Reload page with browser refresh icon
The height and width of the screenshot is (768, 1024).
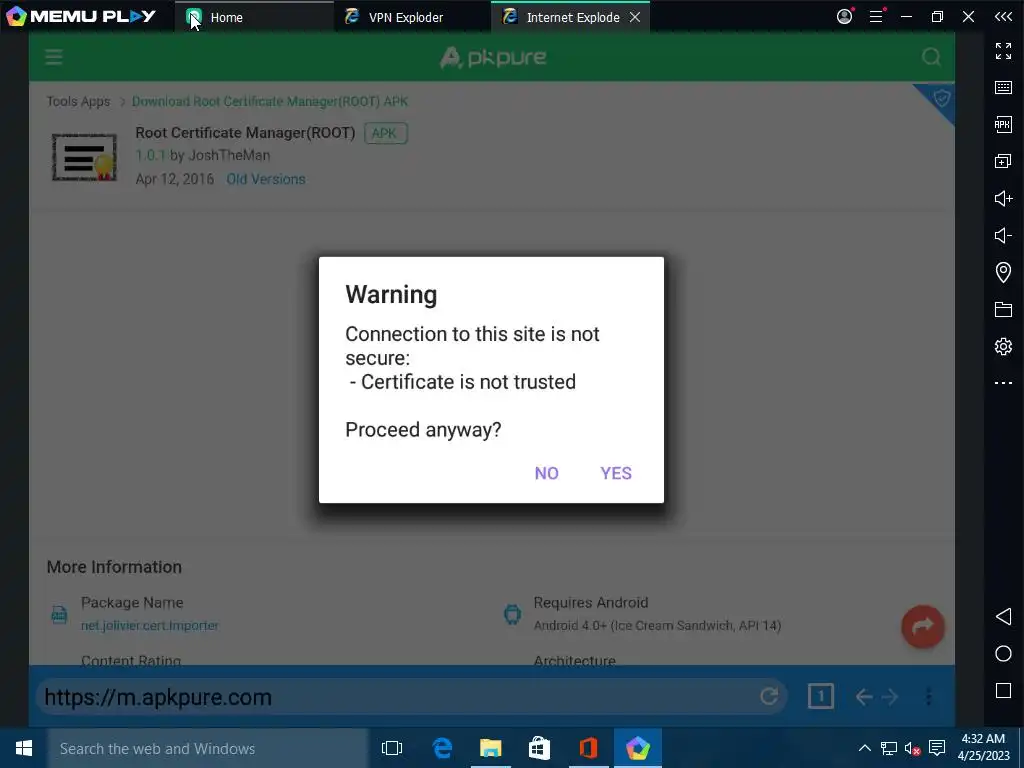click(769, 696)
